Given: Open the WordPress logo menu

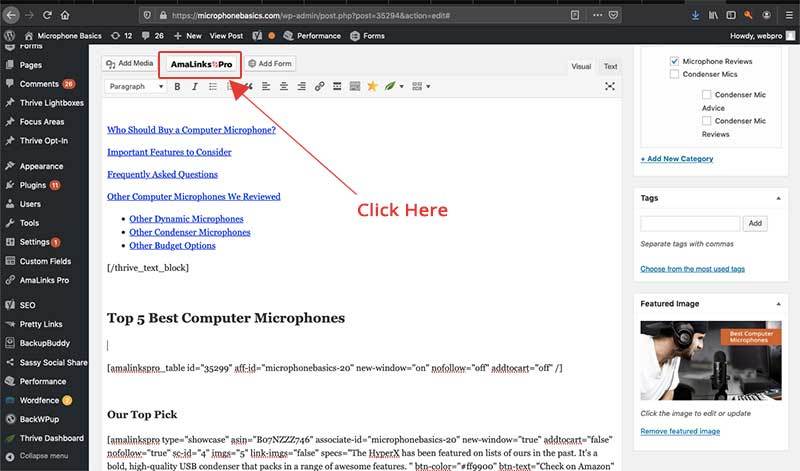Looking at the screenshot, I should [9, 36].
